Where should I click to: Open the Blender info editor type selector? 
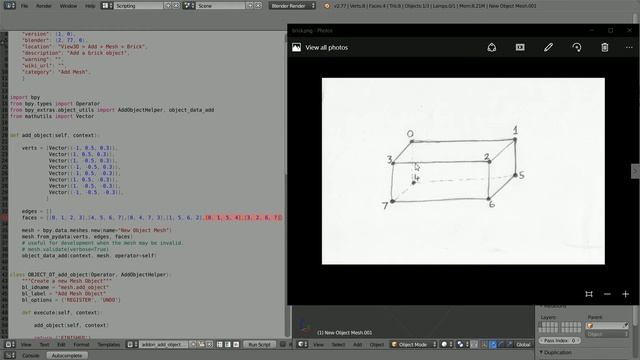click(x=9, y=6)
